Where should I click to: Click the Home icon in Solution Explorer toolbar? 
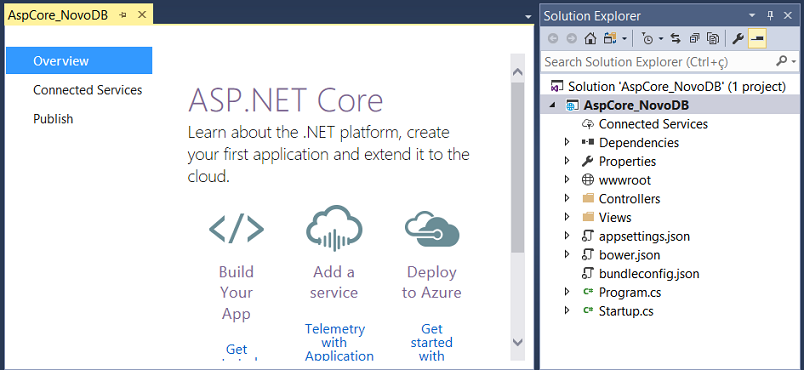[590, 38]
